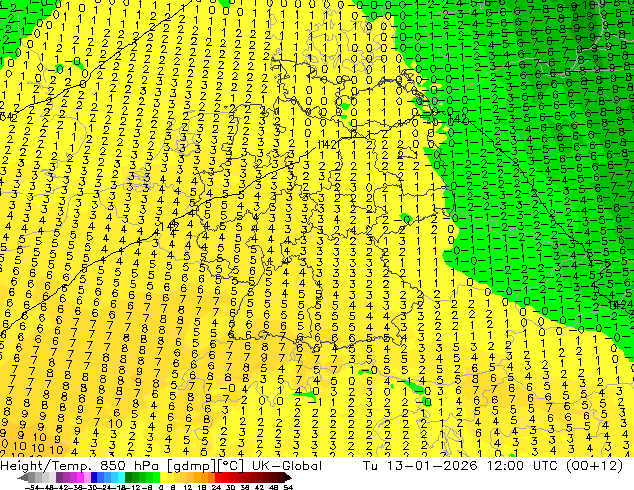Screen dimensions: 634x490
Task: Click the "-54" label on the legend scale
Action: pos(32,487)
